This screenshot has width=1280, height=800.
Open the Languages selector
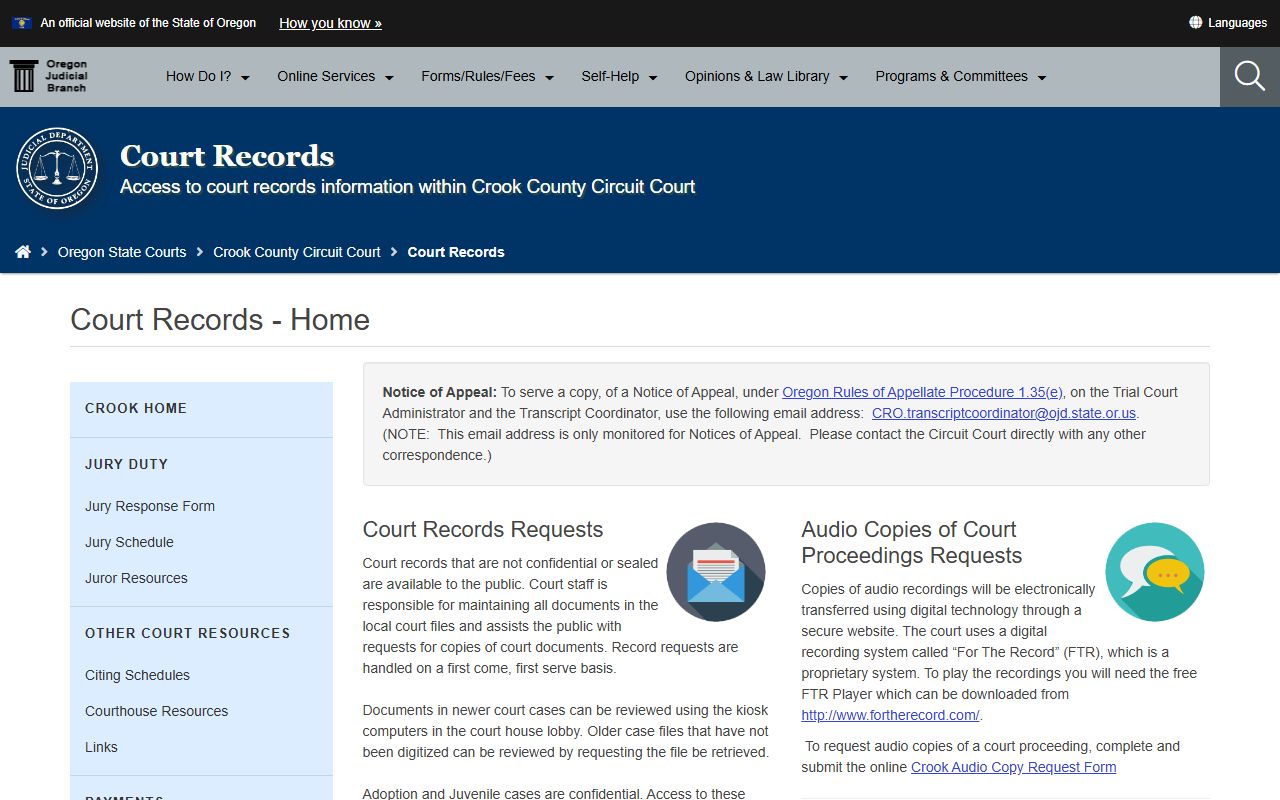click(x=1228, y=22)
